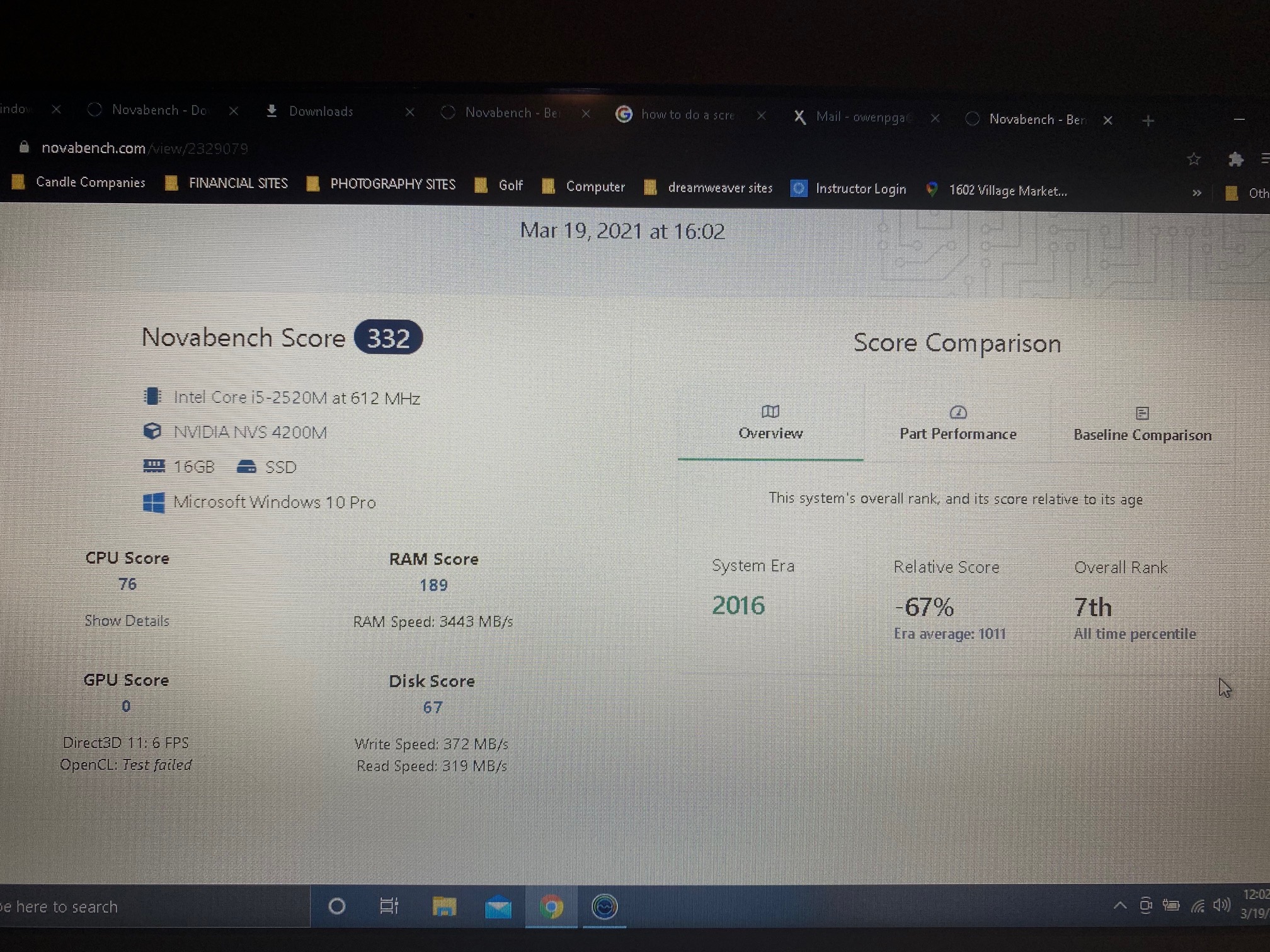Open Google Chrome on the taskbar
The width and height of the screenshot is (1270, 952).
tap(551, 907)
